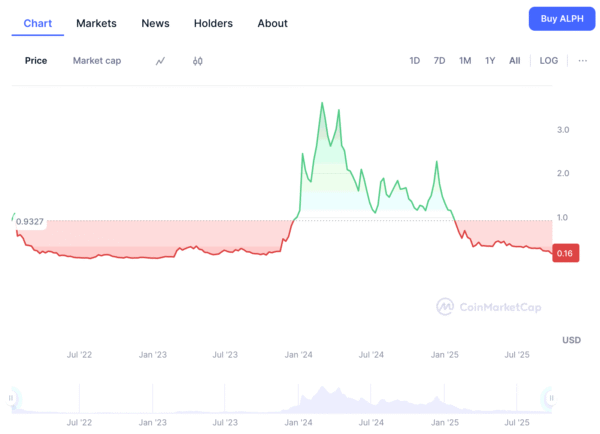This screenshot has width=600, height=434.
Task: Set time range to 1D
Action: [414, 60]
